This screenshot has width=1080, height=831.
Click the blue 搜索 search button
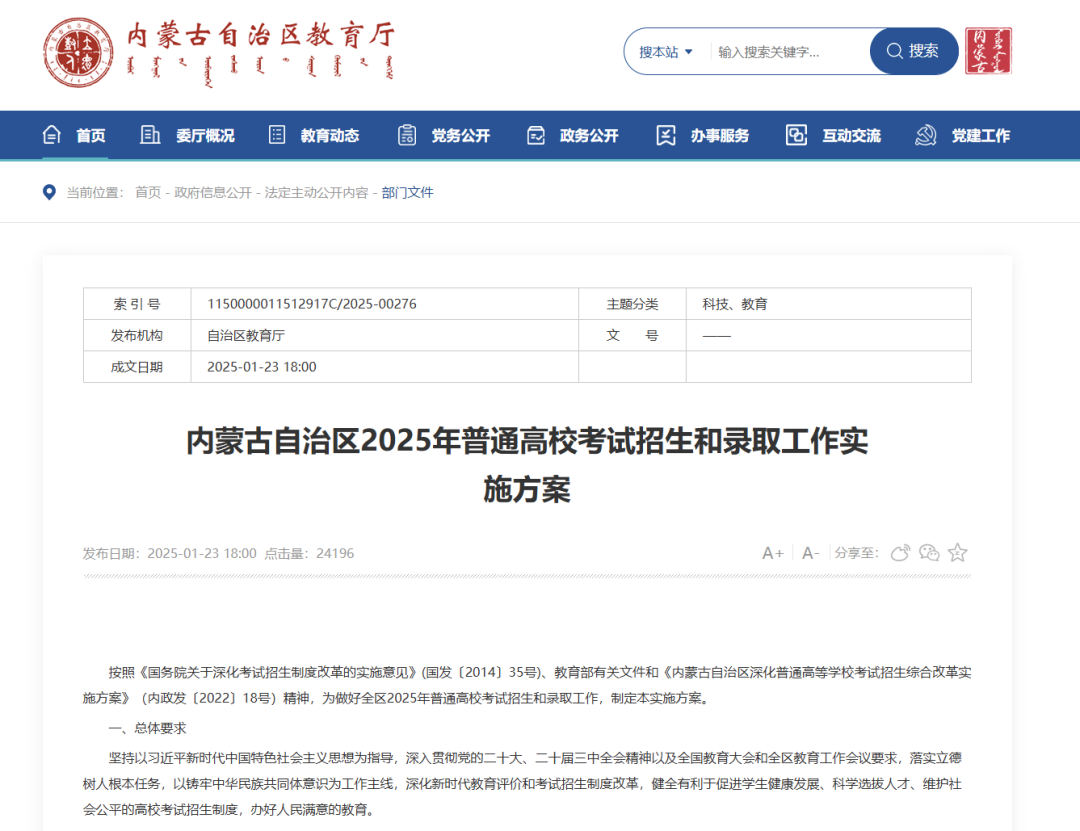tap(912, 51)
